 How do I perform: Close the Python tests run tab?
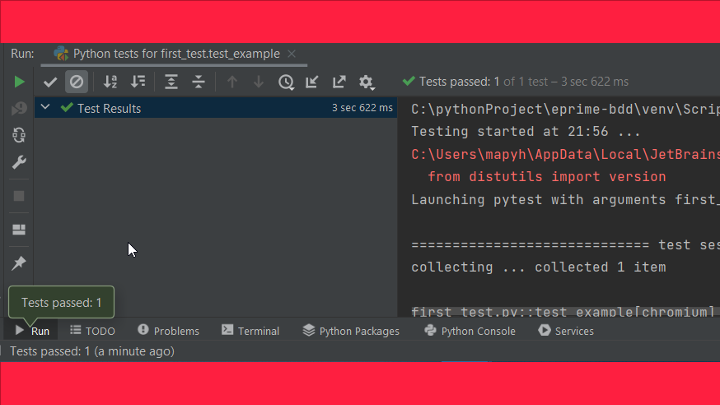[291, 54]
